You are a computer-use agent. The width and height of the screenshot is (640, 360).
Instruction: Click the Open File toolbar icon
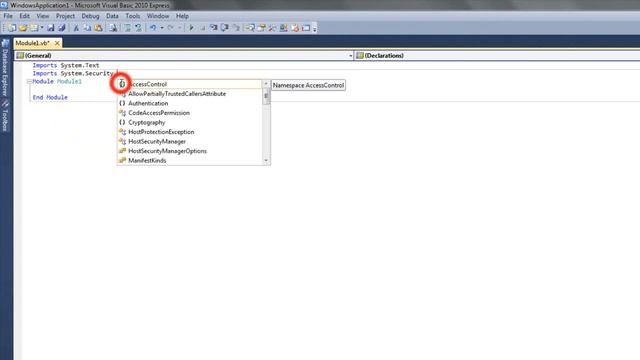(x=23, y=28)
